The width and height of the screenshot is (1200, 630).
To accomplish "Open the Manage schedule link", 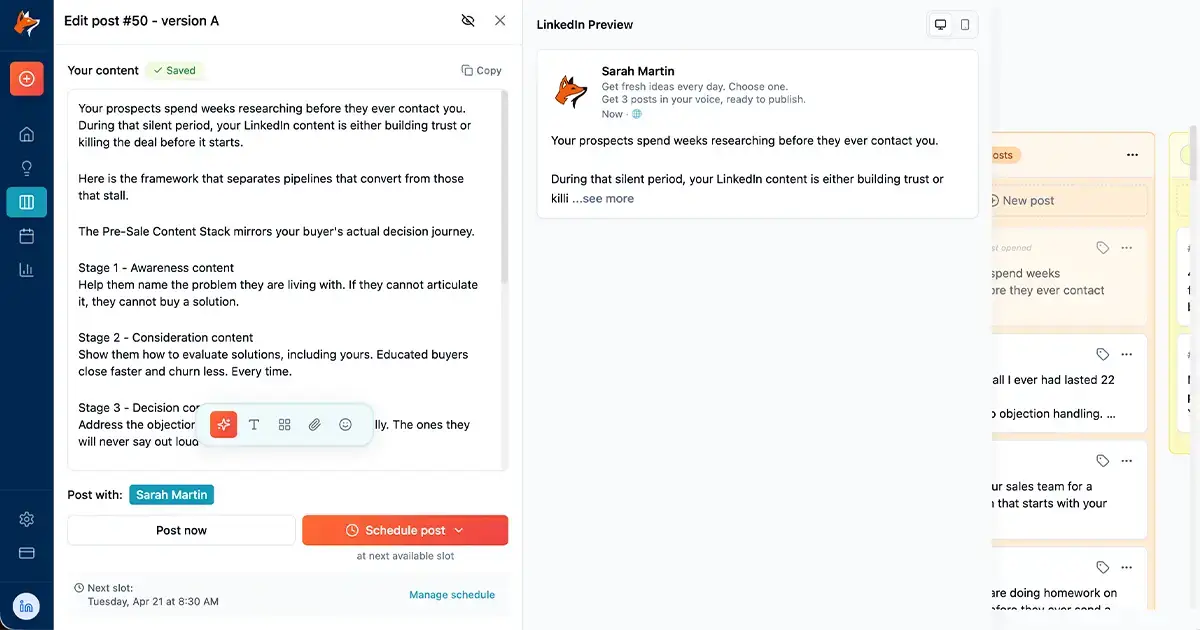I will coord(452,594).
